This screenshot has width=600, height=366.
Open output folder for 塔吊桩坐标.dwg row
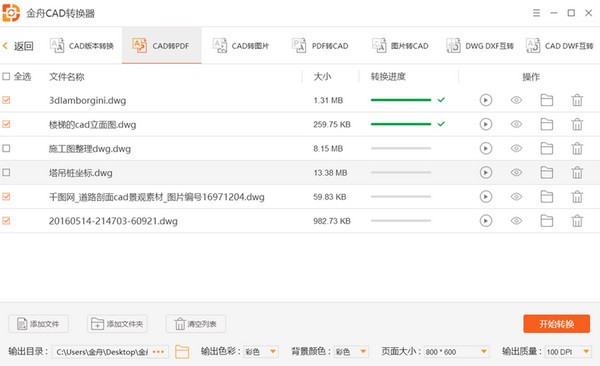coord(546,172)
